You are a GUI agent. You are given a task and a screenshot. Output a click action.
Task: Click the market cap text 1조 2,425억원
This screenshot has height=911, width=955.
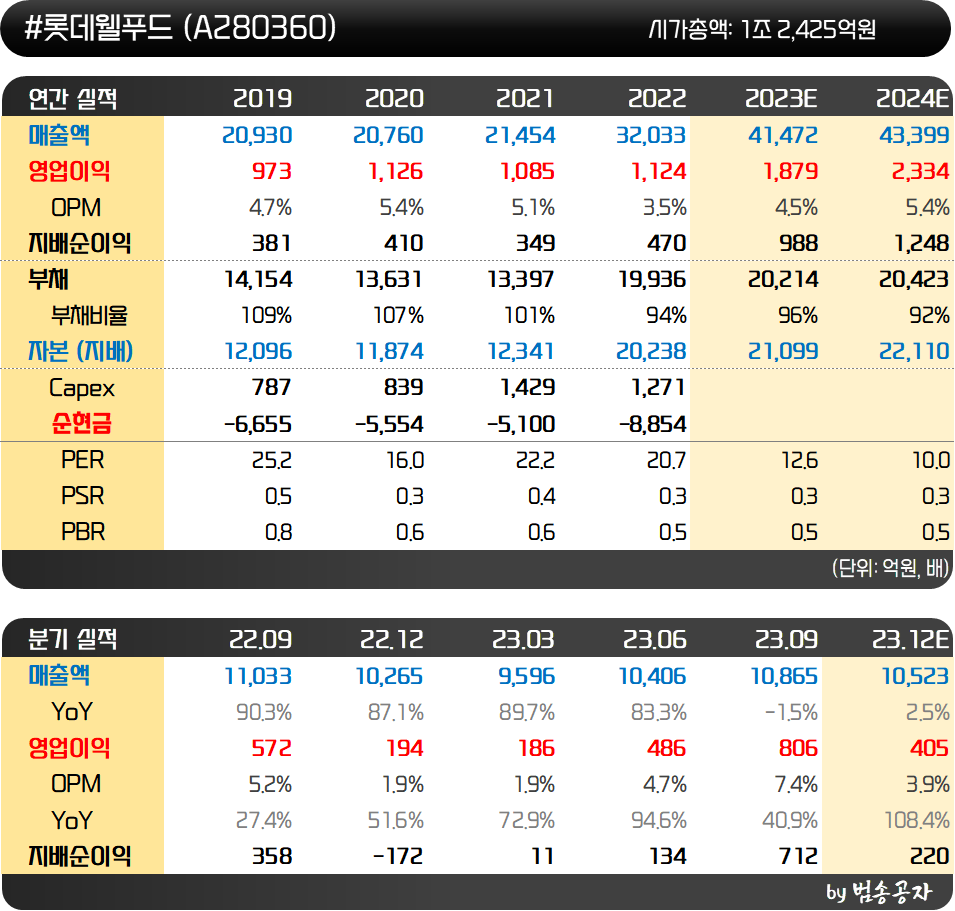coord(808,29)
